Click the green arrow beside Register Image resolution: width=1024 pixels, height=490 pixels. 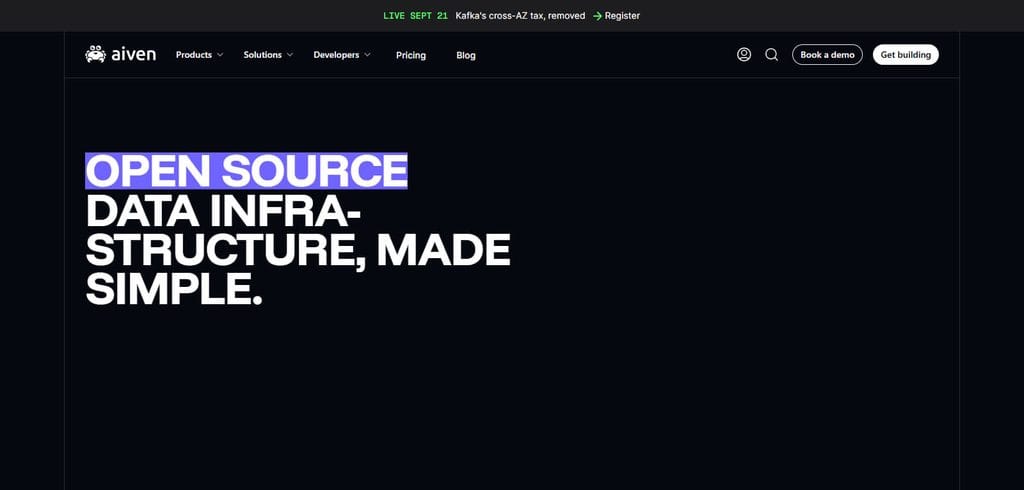(x=597, y=16)
